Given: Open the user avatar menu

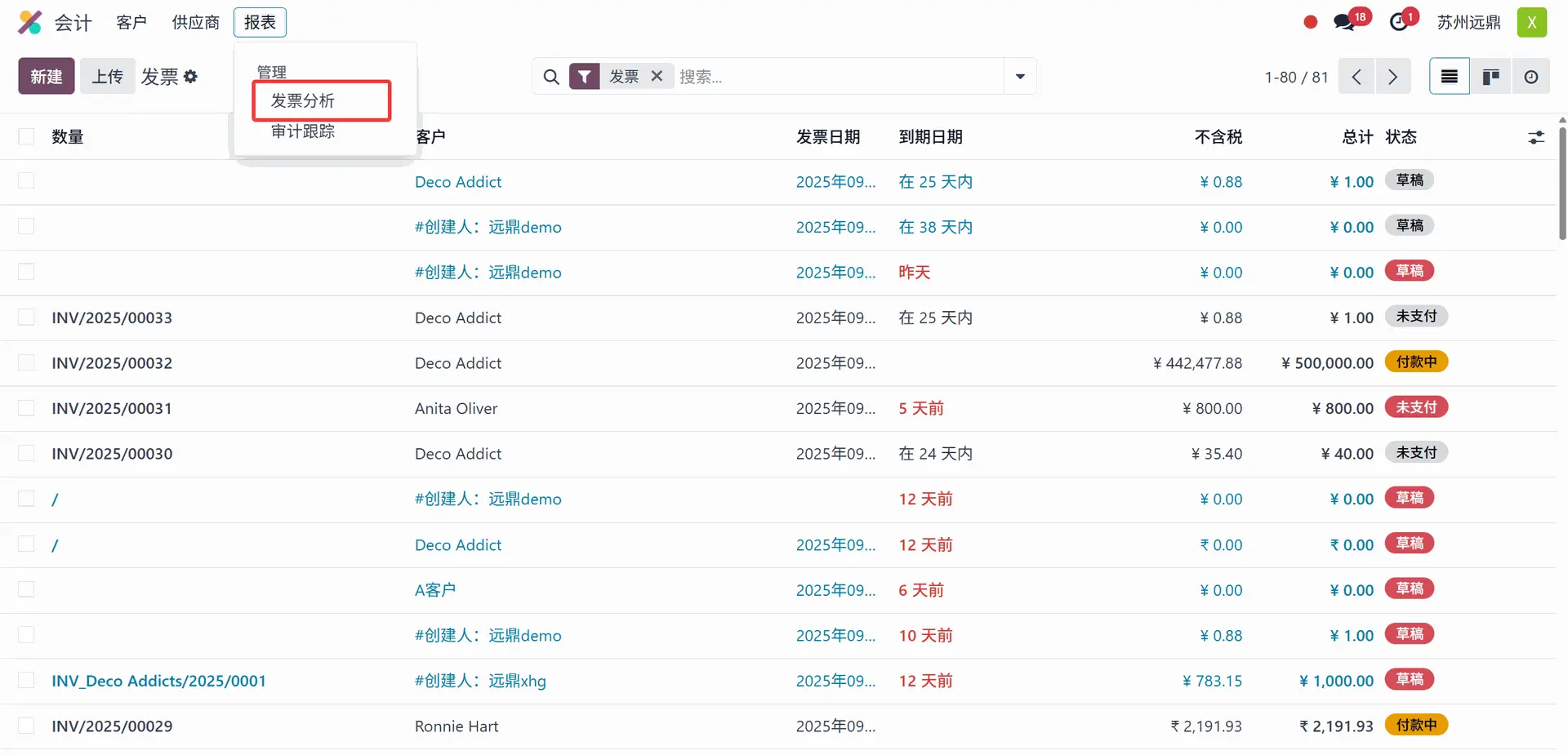Looking at the screenshot, I should pos(1531,22).
